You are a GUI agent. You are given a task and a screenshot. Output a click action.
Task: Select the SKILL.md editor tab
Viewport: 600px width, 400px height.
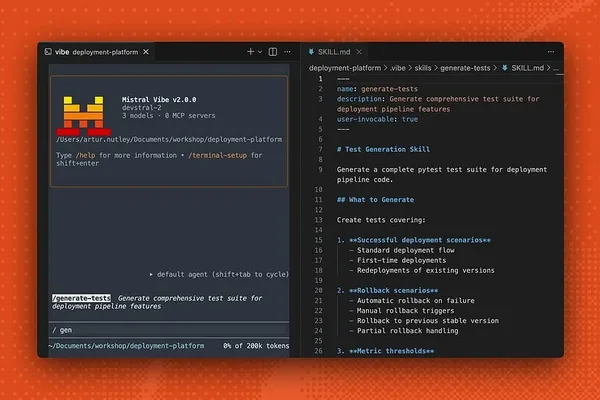coord(334,52)
